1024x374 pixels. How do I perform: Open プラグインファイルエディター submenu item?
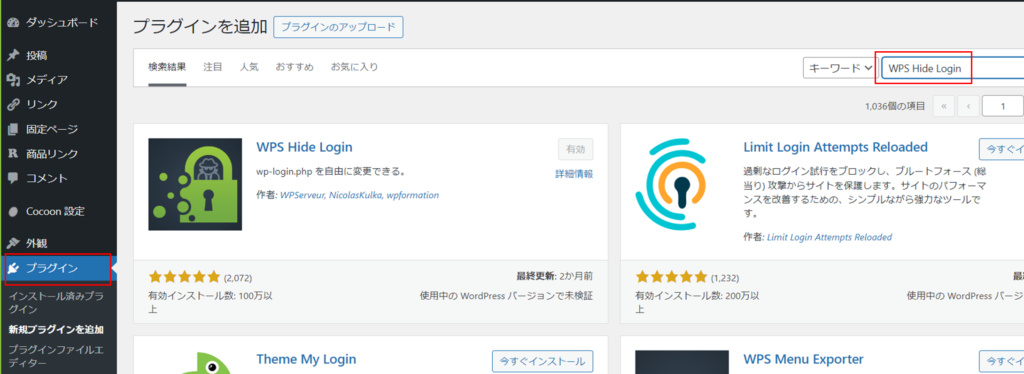56,356
